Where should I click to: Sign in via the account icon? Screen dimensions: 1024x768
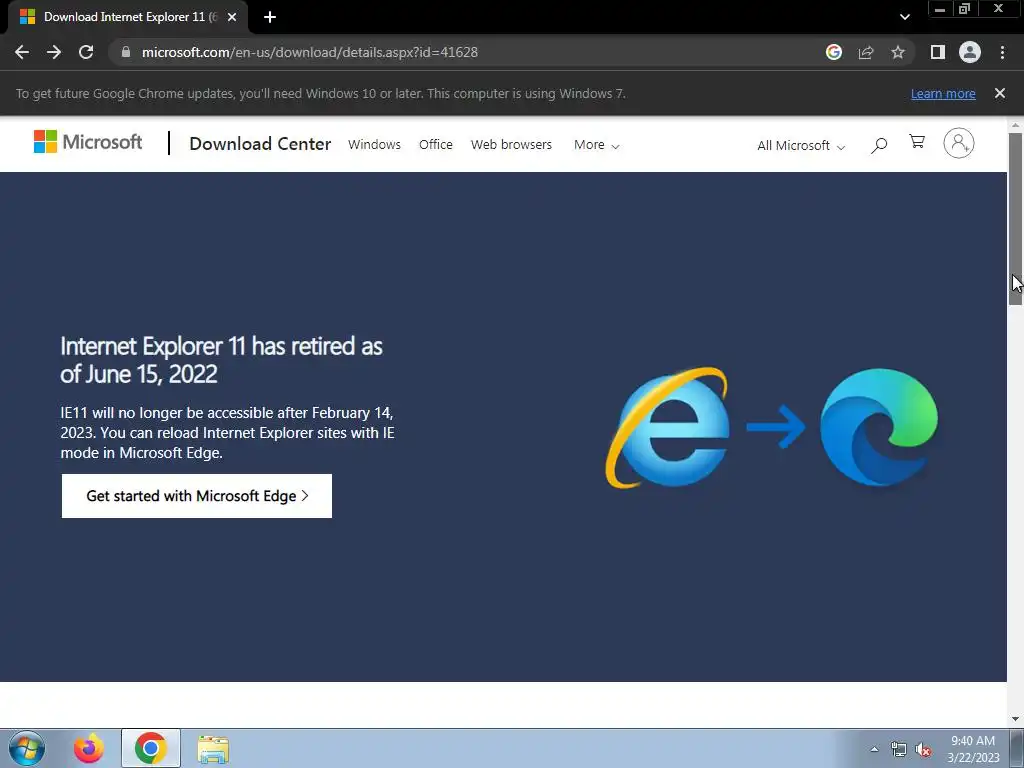(x=959, y=143)
